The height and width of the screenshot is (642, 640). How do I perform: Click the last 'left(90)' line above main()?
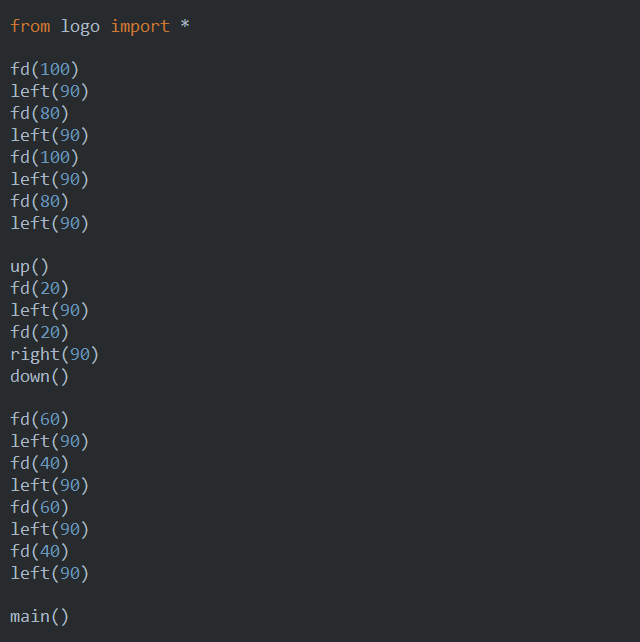(x=50, y=573)
